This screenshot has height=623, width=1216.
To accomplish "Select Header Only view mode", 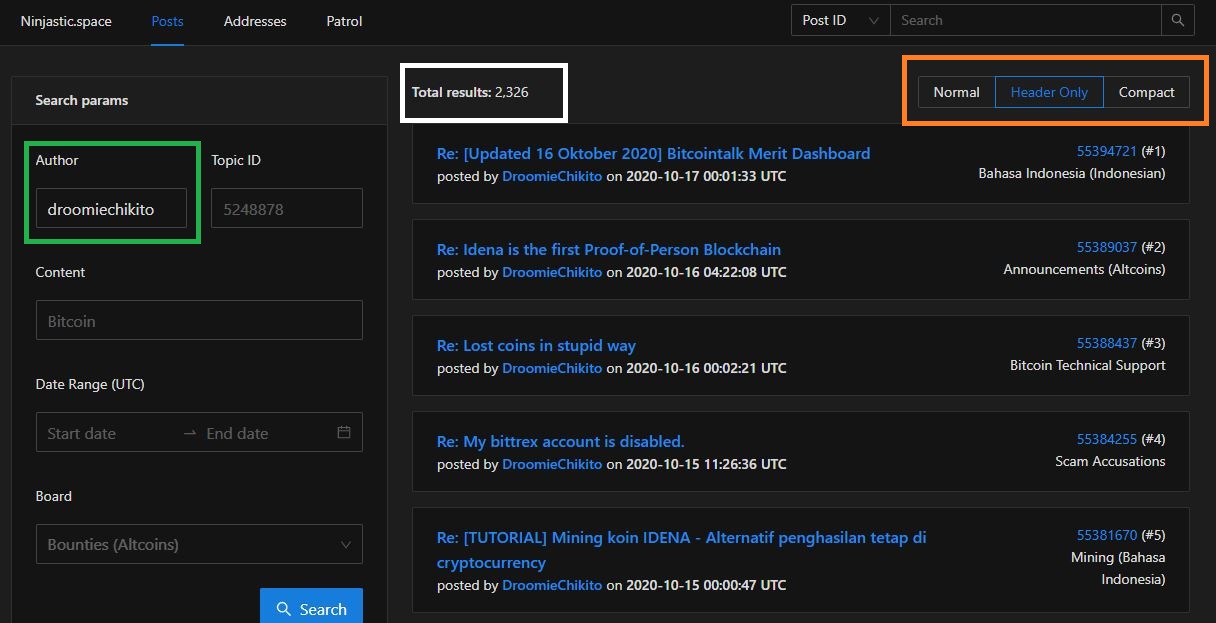I will [1049, 92].
